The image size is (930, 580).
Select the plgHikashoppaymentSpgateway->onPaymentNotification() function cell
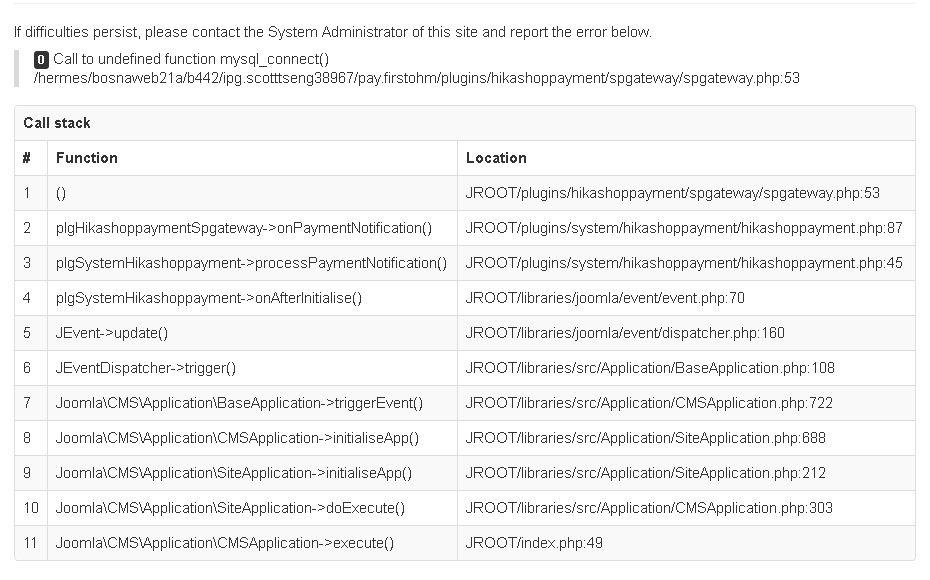pos(244,228)
